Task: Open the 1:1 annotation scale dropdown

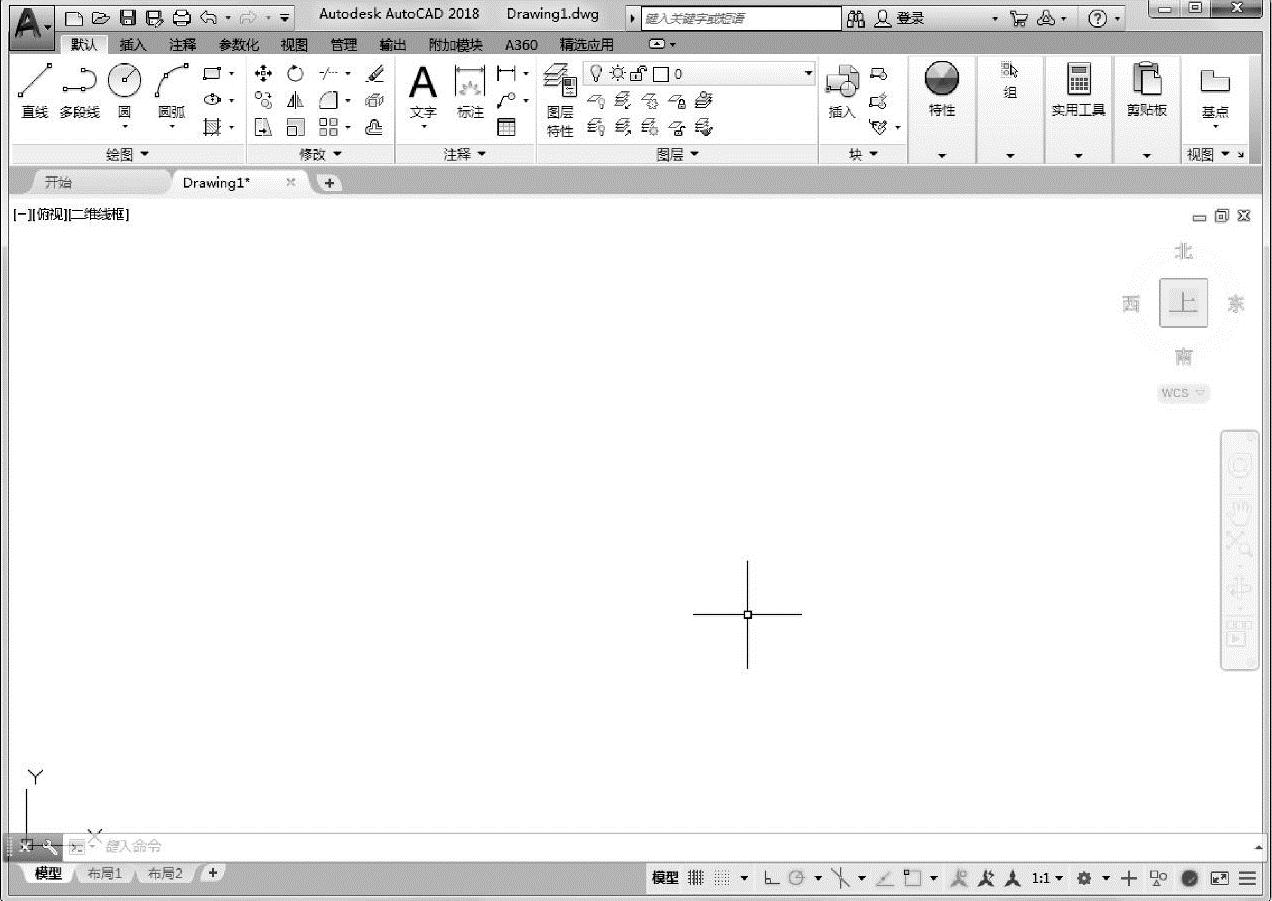Action: pyautogui.click(x=1047, y=878)
